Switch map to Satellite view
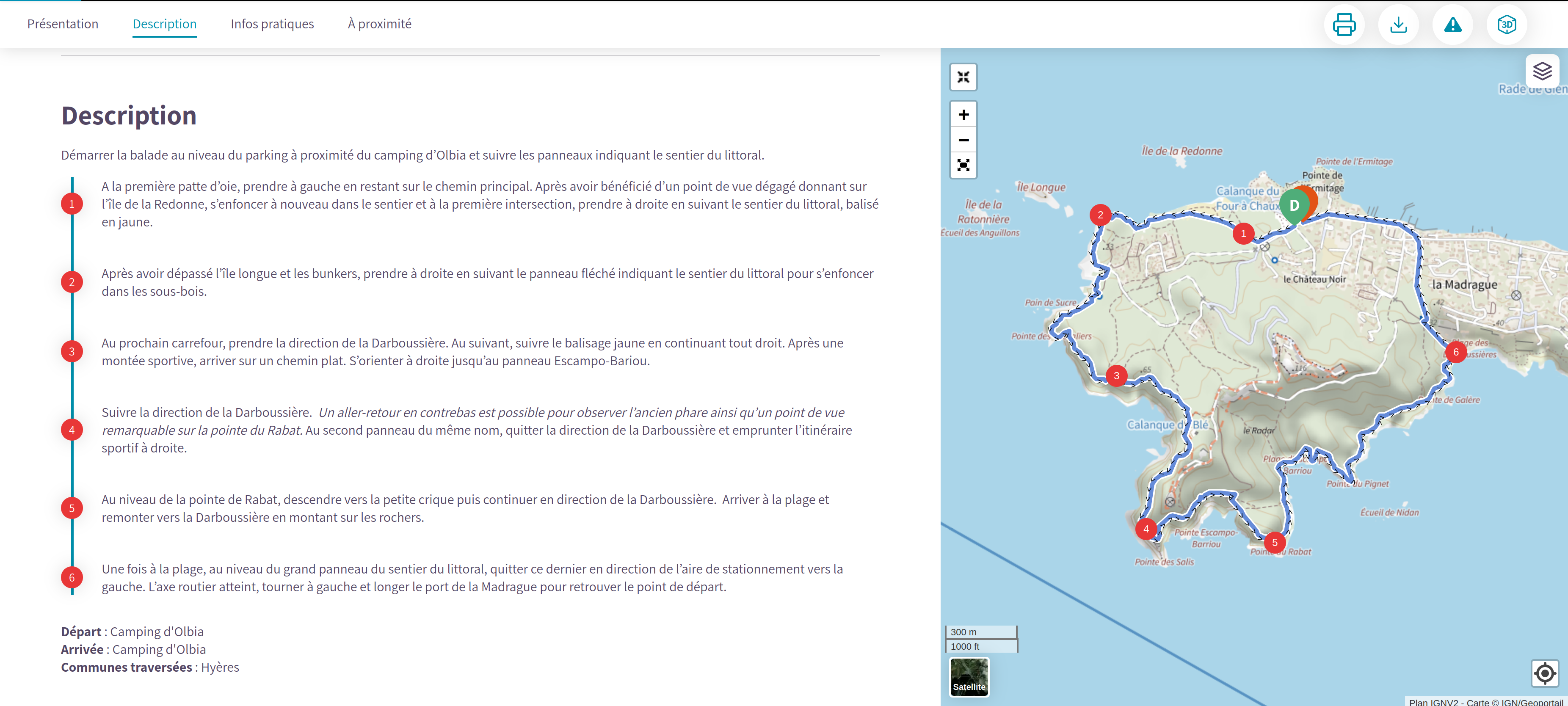Image resolution: width=1568 pixels, height=706 pixels. pos(969,677)
